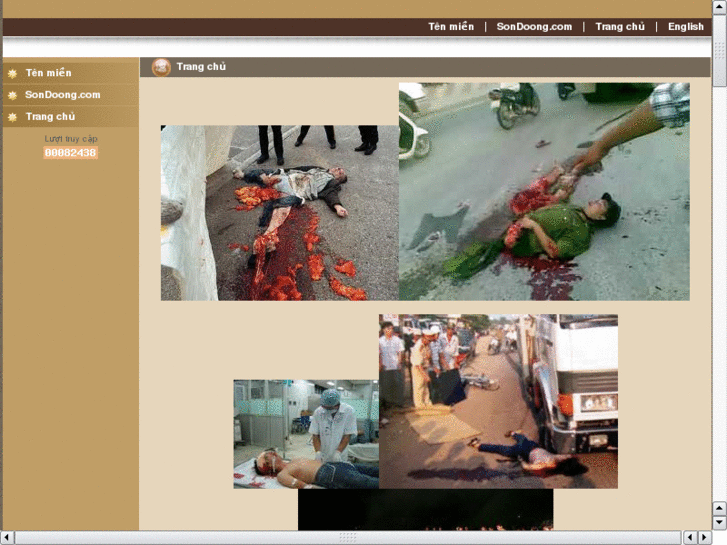Select Tên miền in the left sidebar menu

49,73
